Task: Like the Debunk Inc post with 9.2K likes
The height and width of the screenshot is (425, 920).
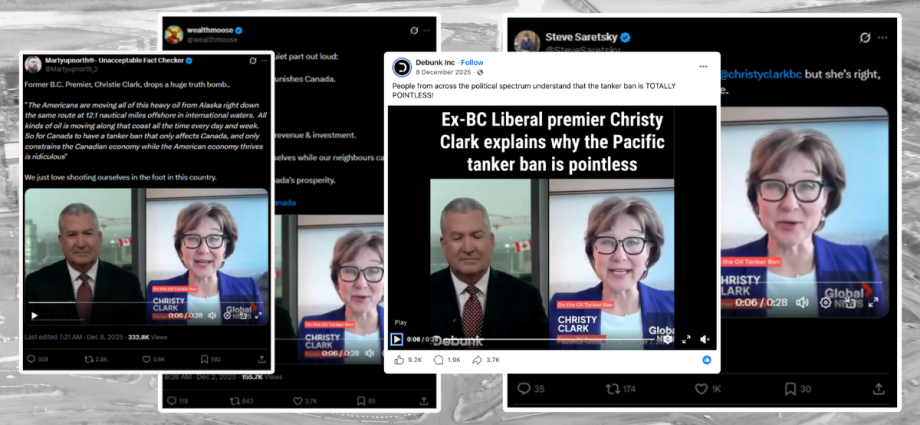Action: click(409, 360)
